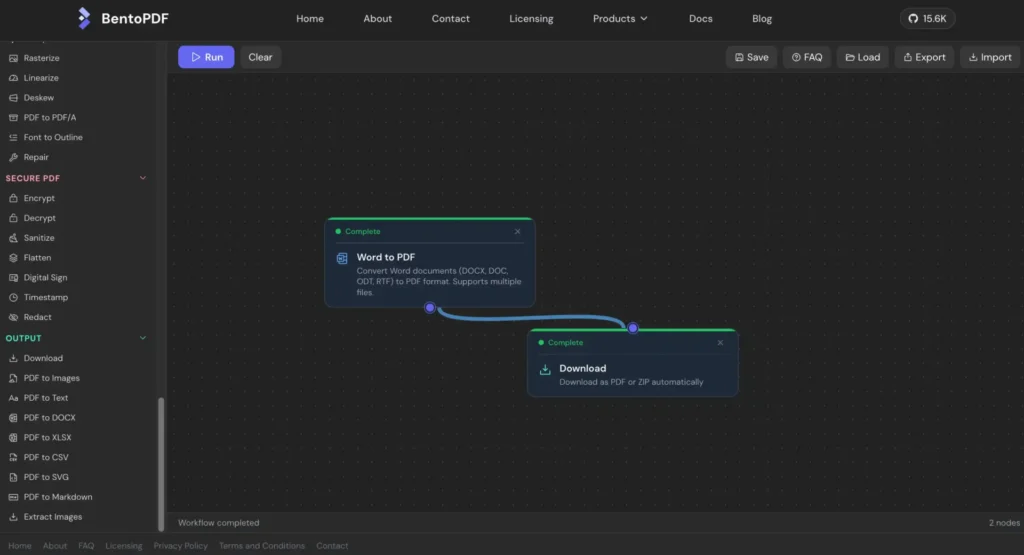Open the Products dropdown menu

[x=620, y=19]
